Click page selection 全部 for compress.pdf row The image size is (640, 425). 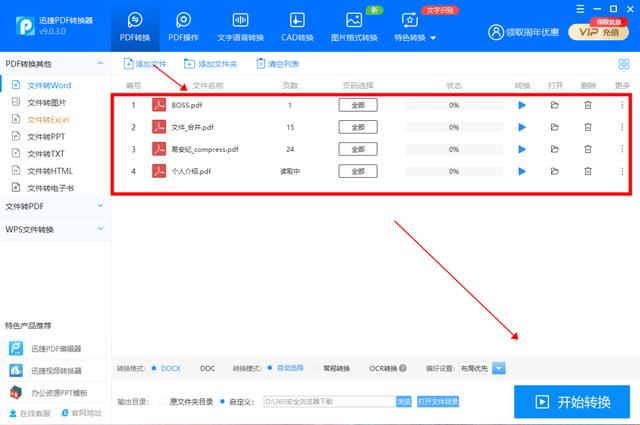click(x=358, y=149)
